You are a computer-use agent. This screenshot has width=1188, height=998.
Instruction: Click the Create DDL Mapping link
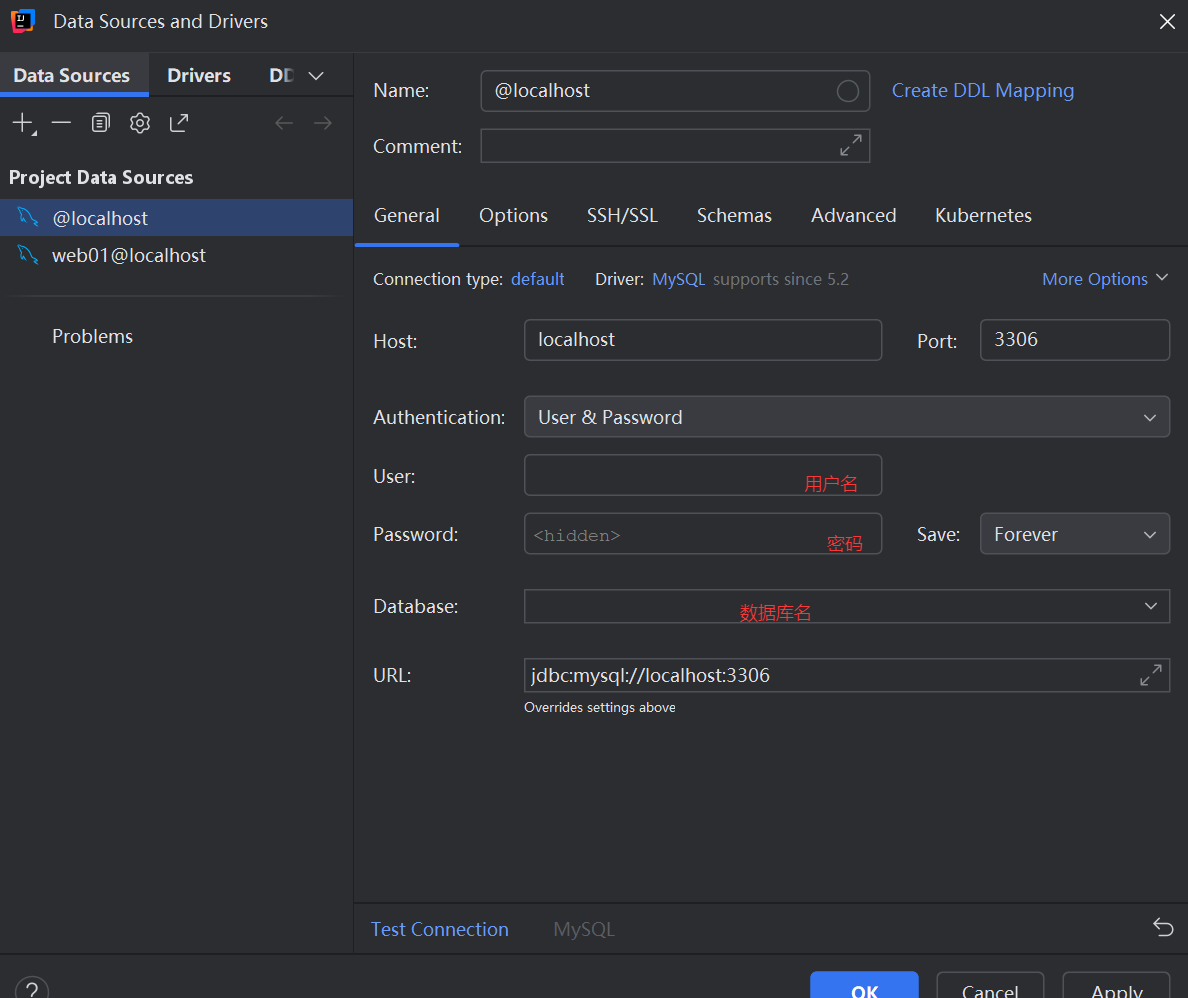(x=983, y=91)
